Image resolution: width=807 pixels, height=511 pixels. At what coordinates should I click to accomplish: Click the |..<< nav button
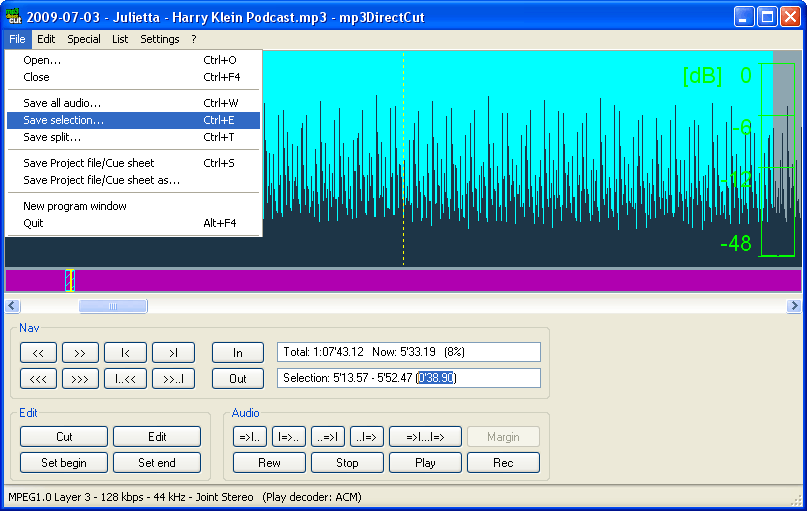(x=125, y=379)
